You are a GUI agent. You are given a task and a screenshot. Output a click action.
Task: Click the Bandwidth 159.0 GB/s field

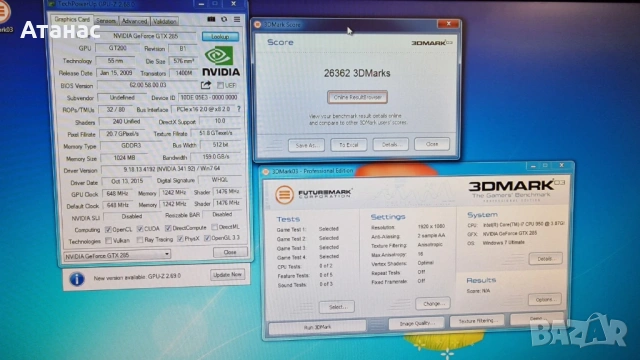tap(216, 157)
